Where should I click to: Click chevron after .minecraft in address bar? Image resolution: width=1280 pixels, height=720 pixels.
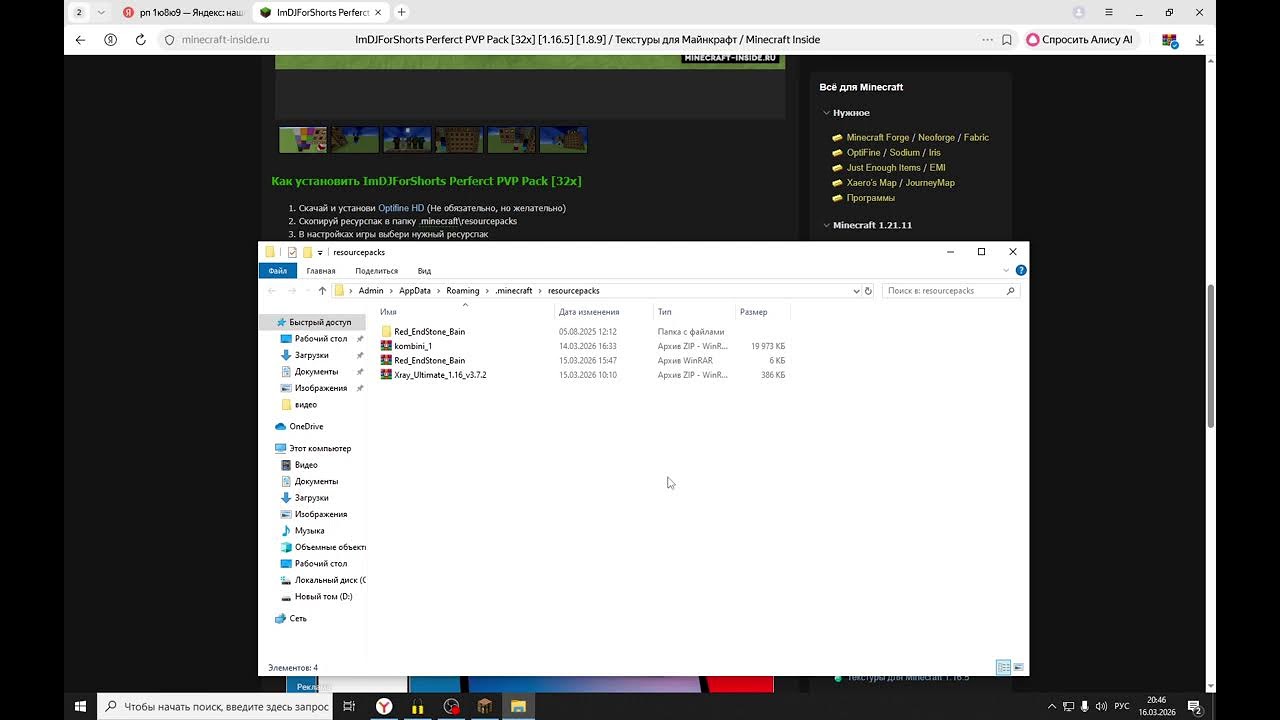(x=540, y=291)
